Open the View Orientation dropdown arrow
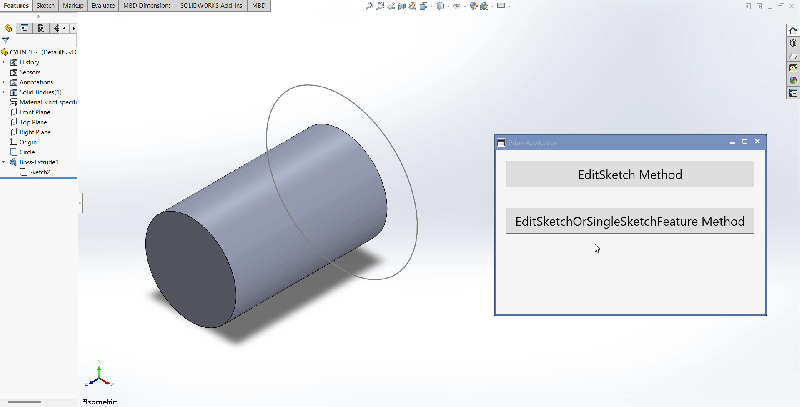 [x=431, y=6]
